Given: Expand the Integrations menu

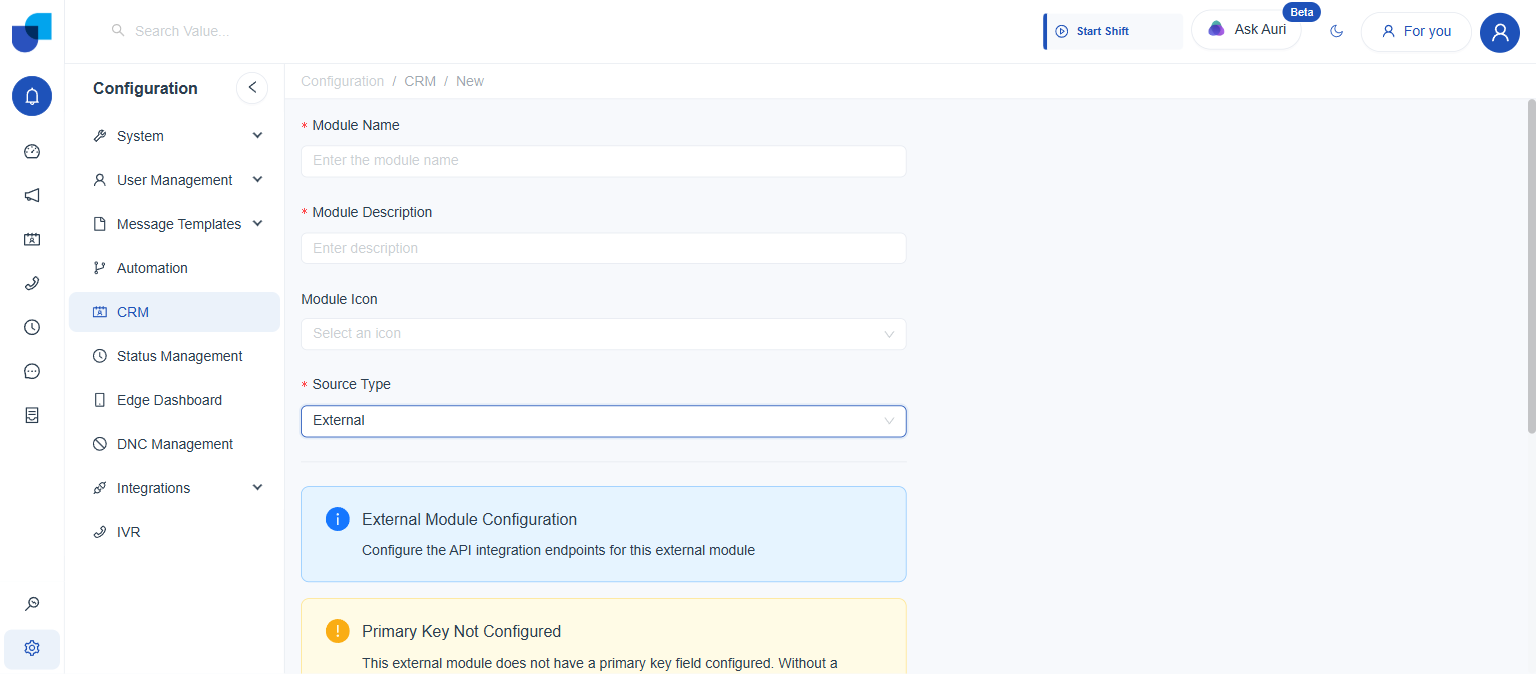Looking at the screenshot, I should tap(174, 488).
